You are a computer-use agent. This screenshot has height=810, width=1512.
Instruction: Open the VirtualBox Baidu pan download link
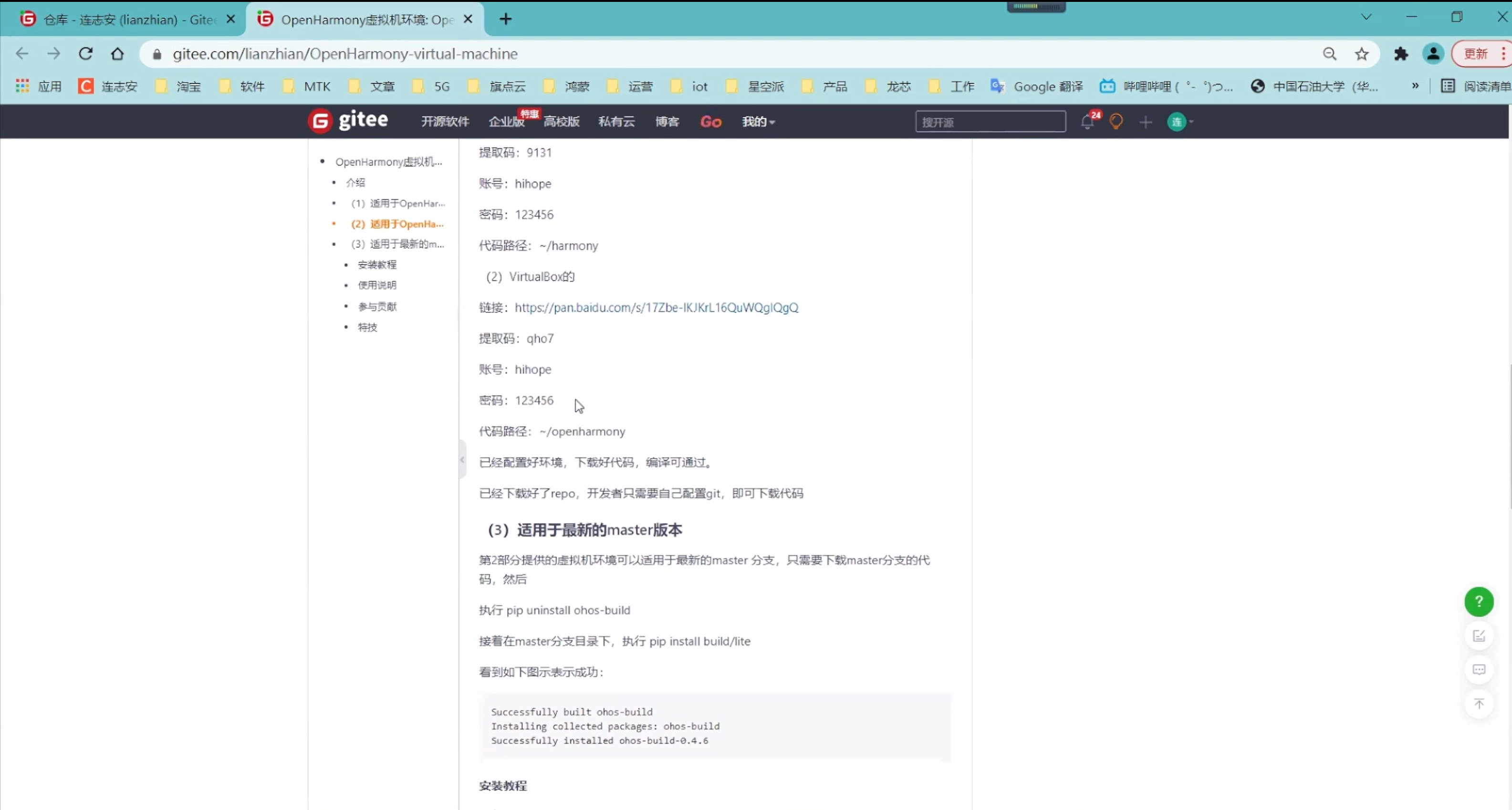click(x=656, y=308)
